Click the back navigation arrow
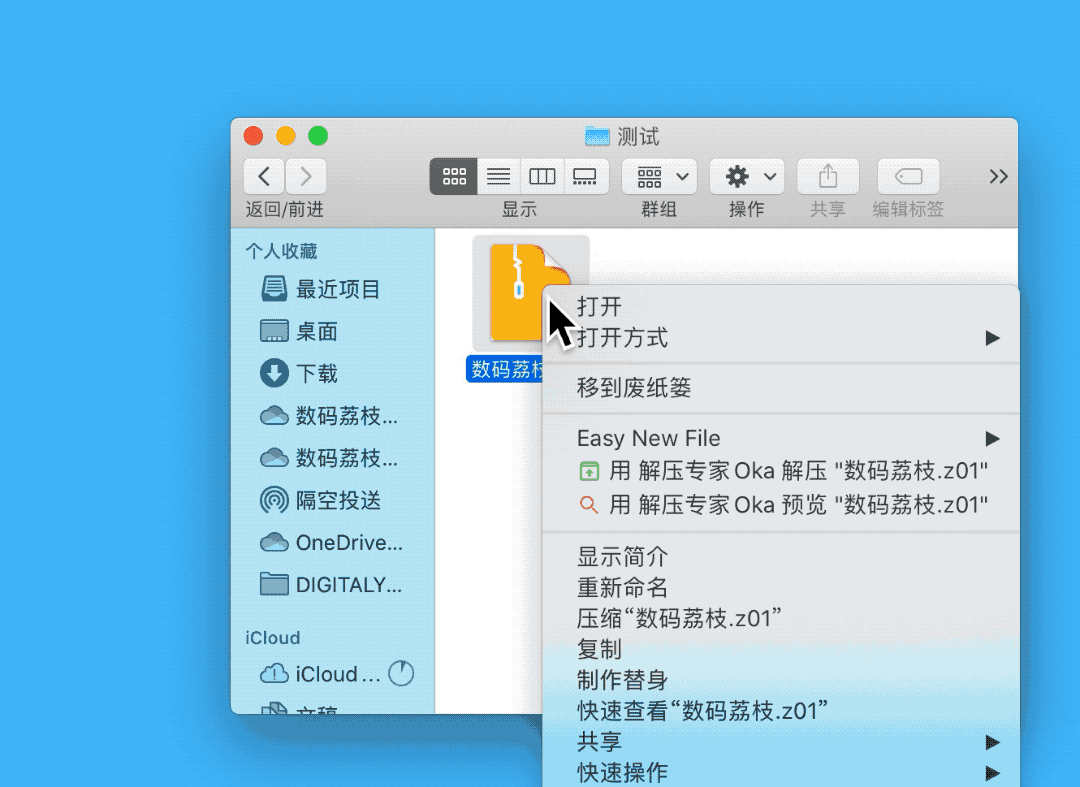Image resolution: width=1080 pixels, height=787 pixels. click(x=264, y=177)
